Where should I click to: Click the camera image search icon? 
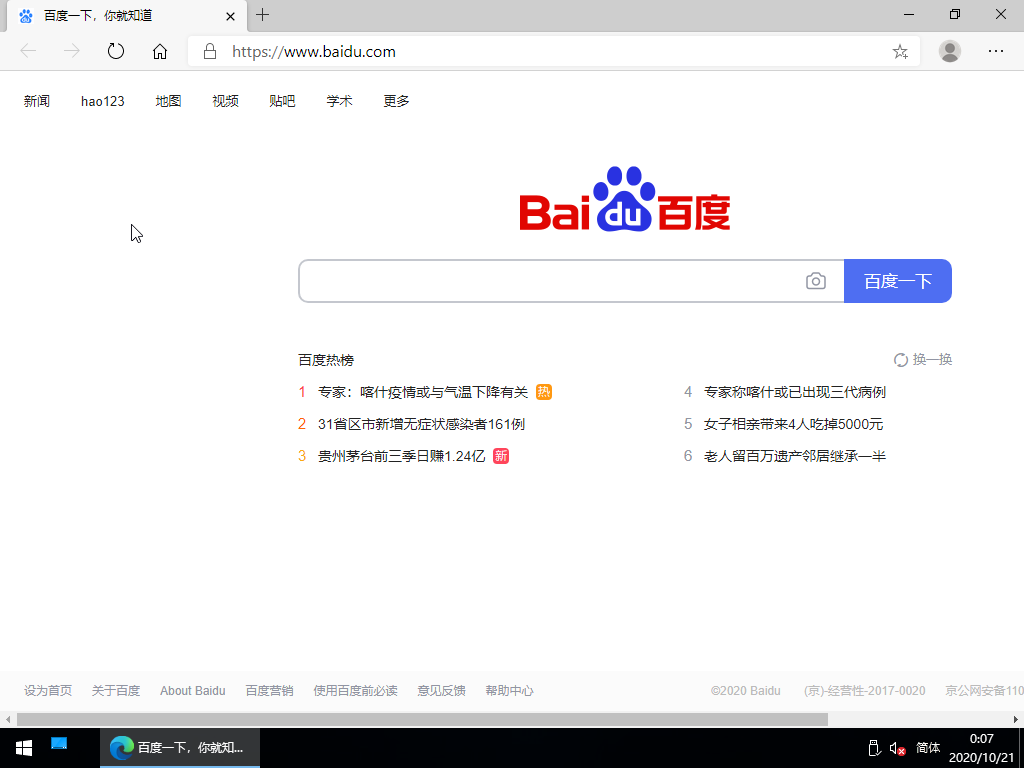(x=816, y=281)
